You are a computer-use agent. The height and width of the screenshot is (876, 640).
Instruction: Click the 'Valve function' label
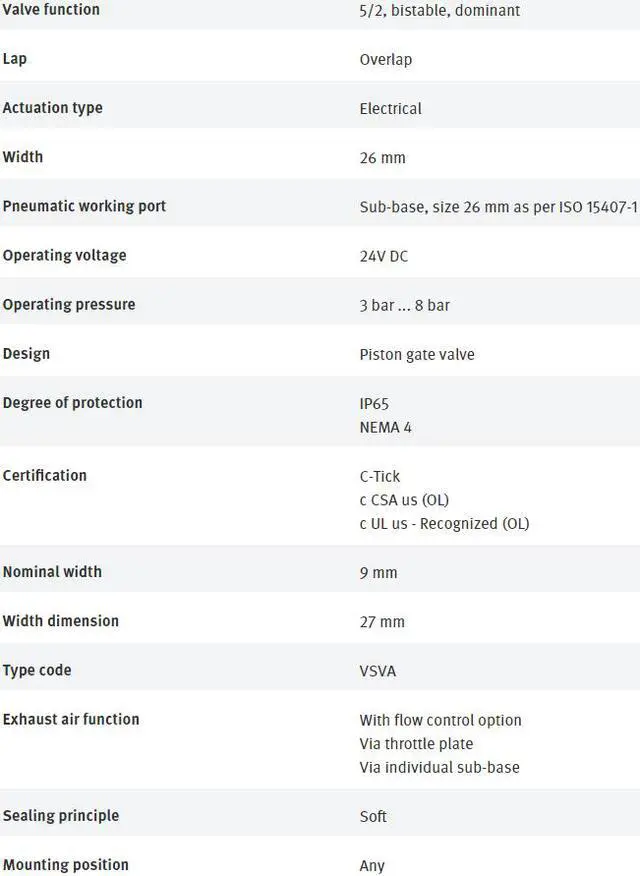pyautogui.click(x=51, y=10)
